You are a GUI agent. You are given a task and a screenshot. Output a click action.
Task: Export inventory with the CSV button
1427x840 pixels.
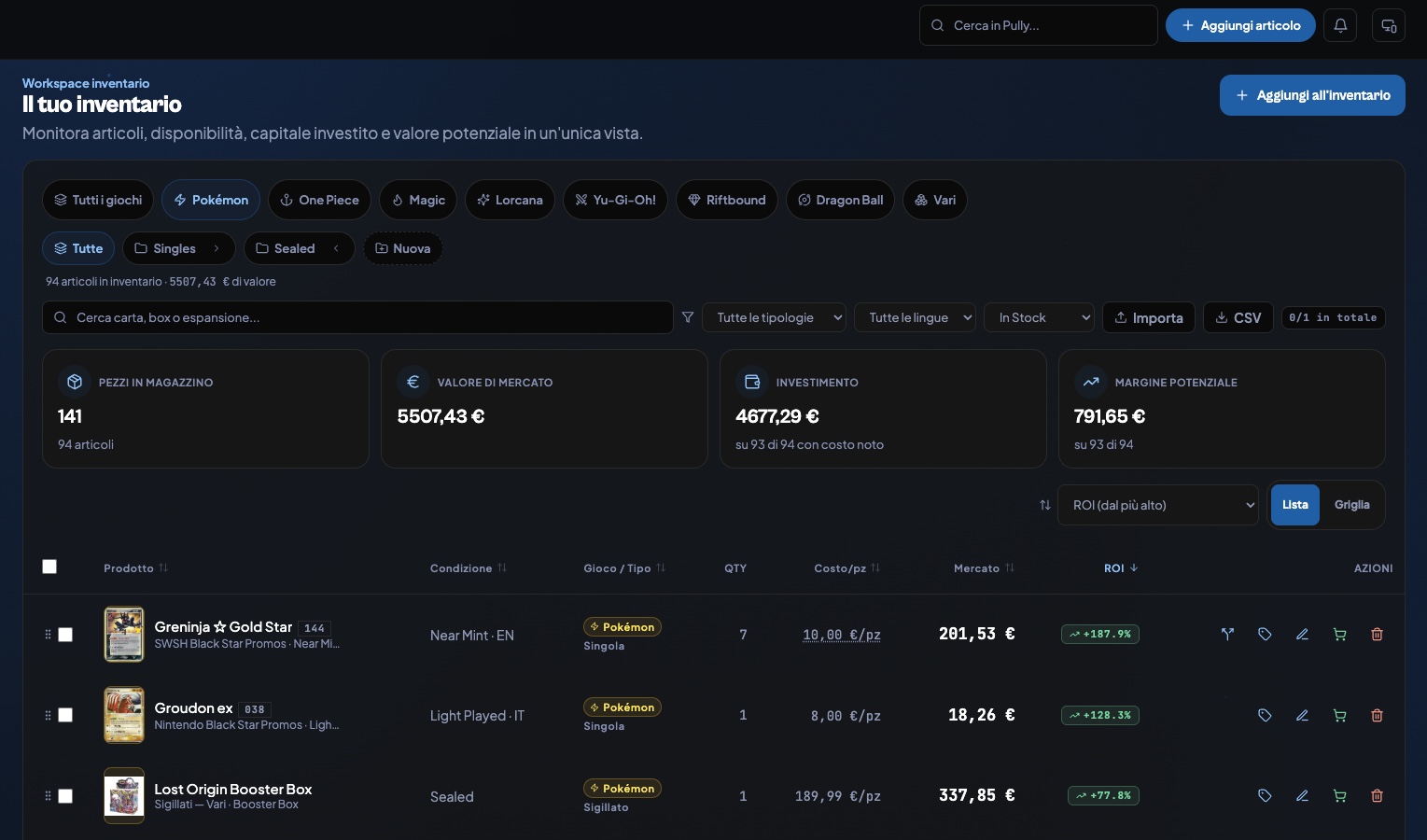1238,317
